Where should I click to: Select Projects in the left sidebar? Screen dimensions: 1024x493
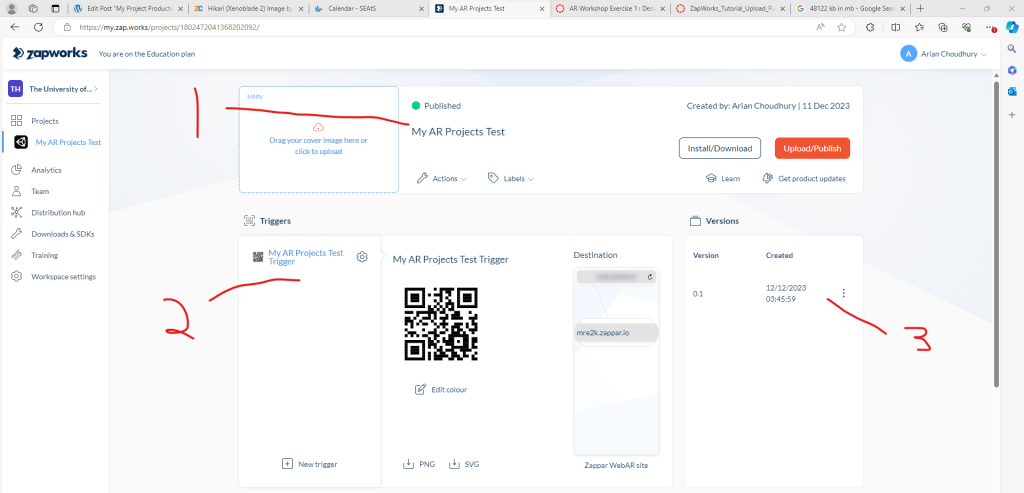pyautogui.click(x=44, y=121)
